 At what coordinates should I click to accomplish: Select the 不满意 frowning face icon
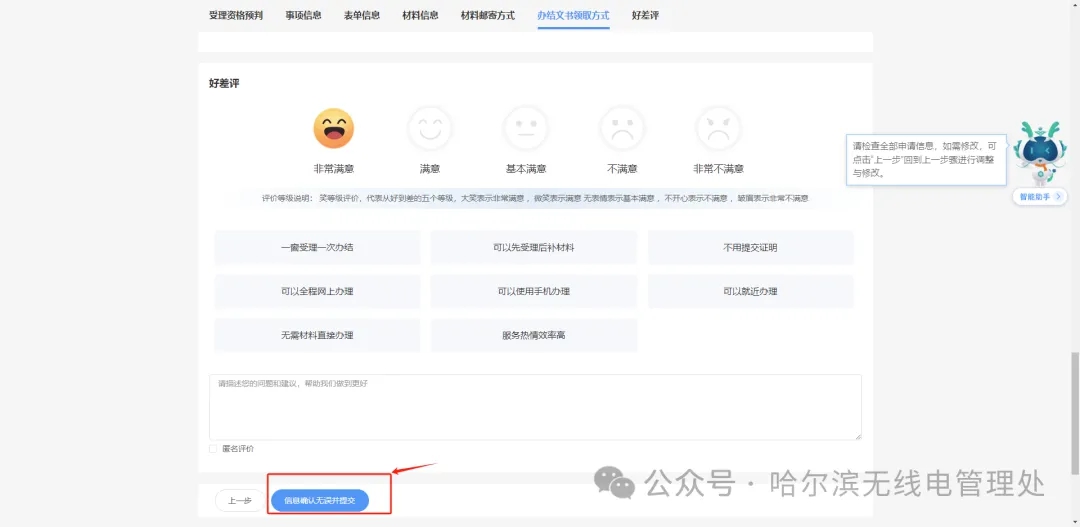pos(622,129)
